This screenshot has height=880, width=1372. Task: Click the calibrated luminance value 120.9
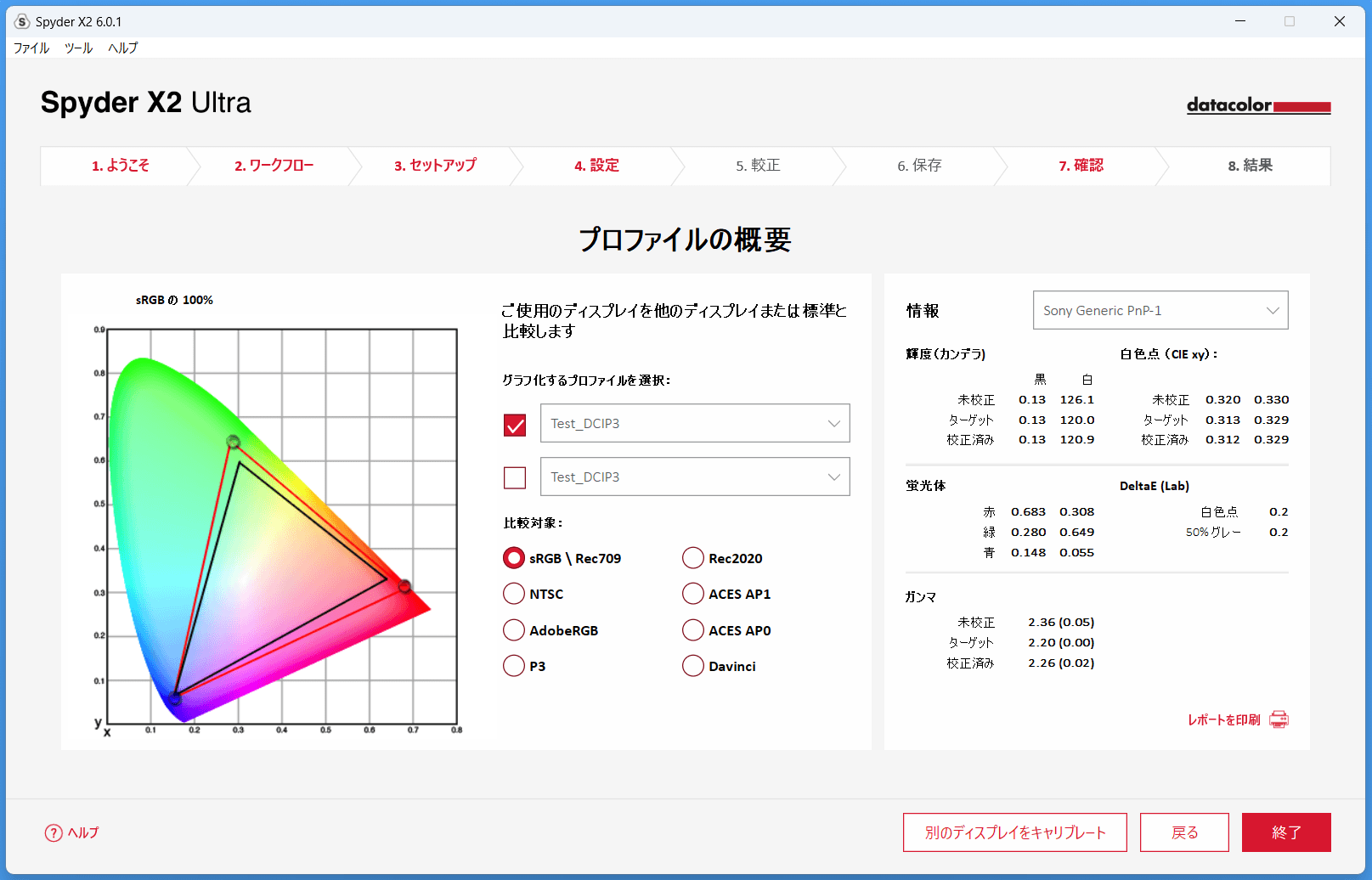(x=1077, y=440)
